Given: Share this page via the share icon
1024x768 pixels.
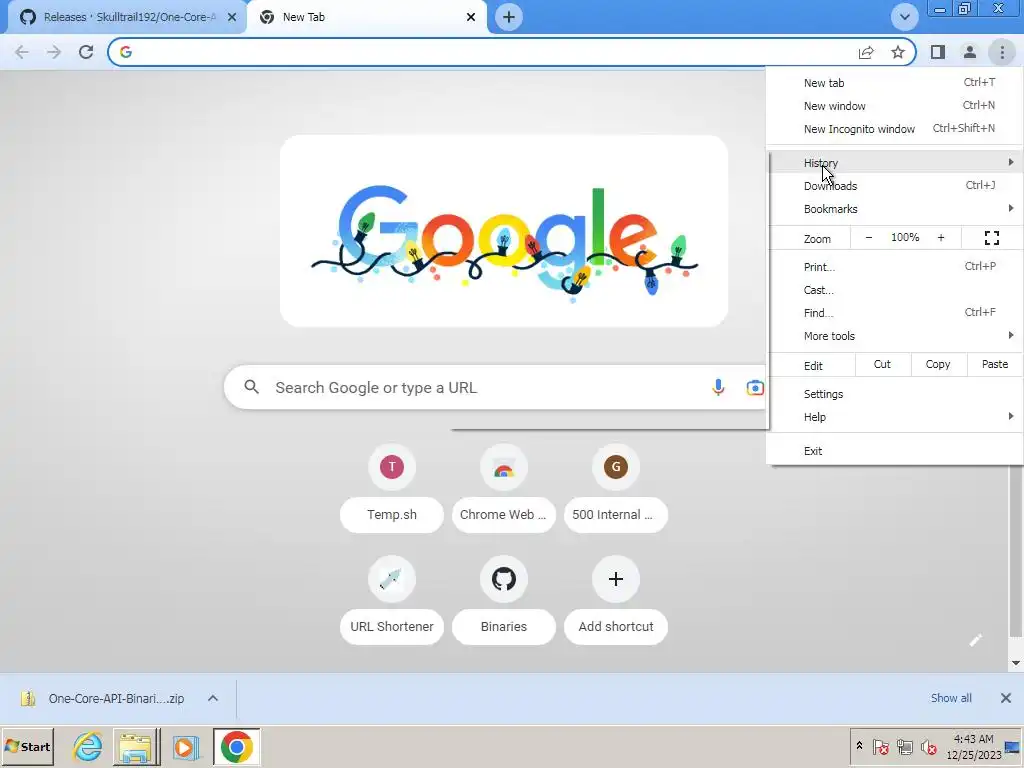Looking at the screenshot, I should click(x=866, y=52).
